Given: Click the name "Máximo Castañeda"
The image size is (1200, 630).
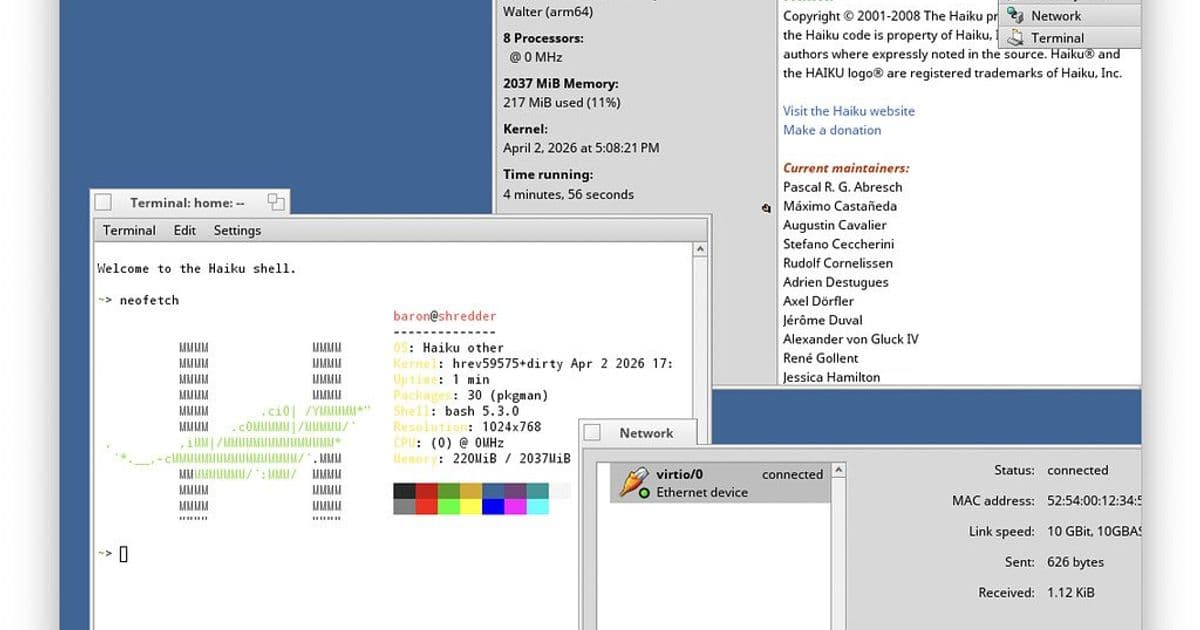Looking at the screenshot, I should [840, 206].
